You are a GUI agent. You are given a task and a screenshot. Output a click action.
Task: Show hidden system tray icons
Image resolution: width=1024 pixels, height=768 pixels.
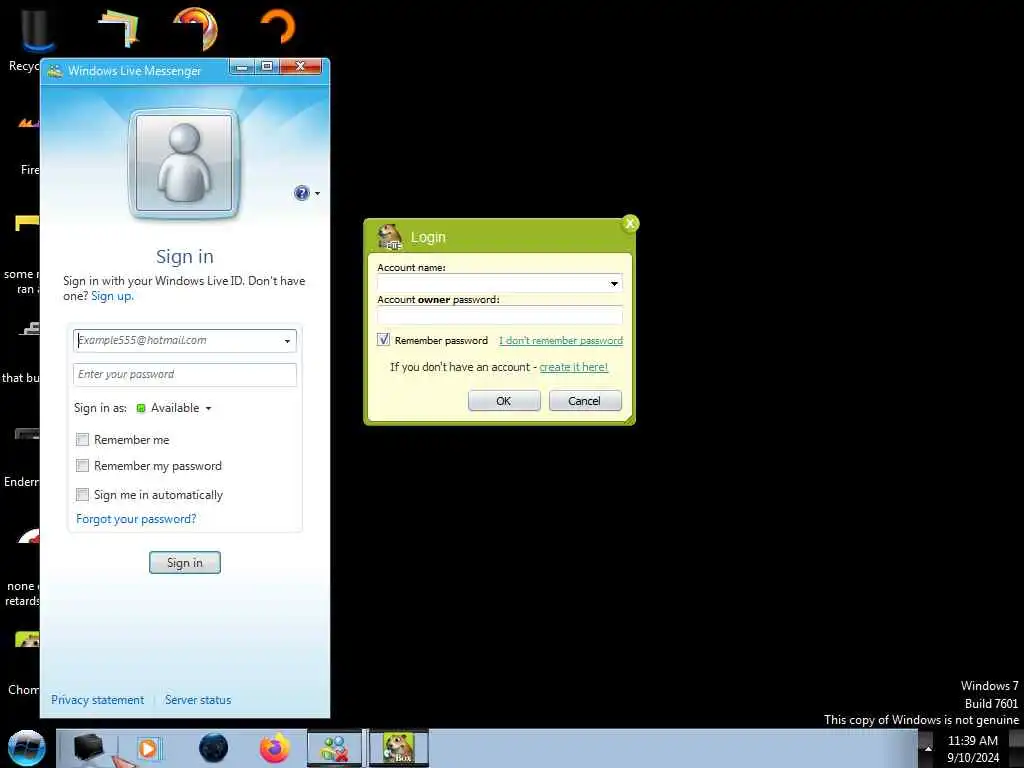928,748
